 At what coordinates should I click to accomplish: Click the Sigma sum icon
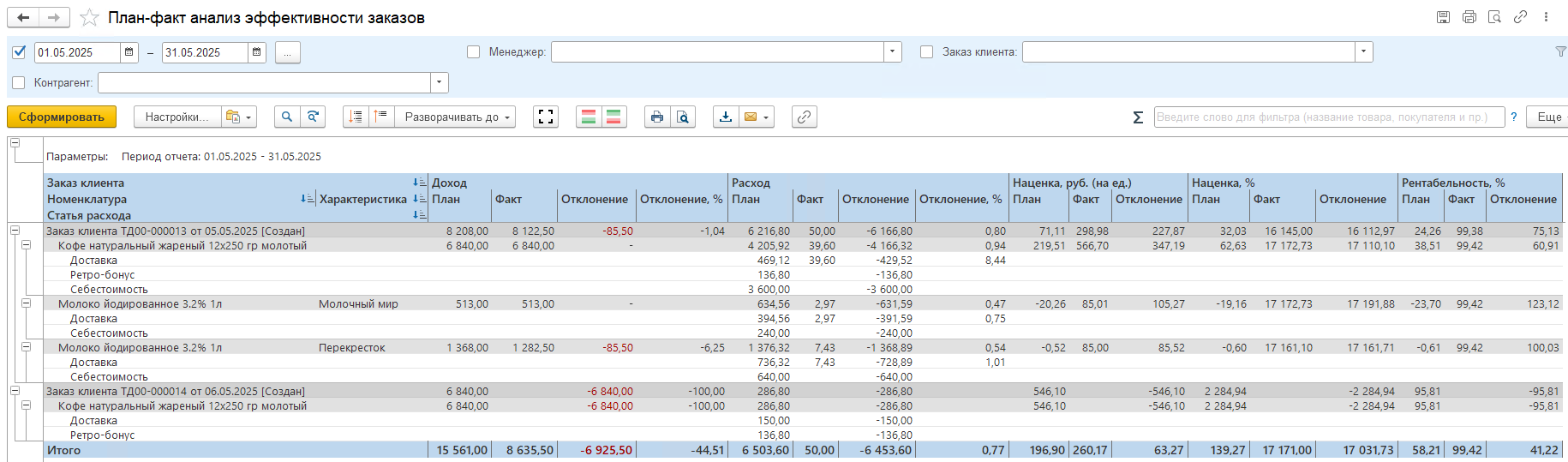[1138, 117]
